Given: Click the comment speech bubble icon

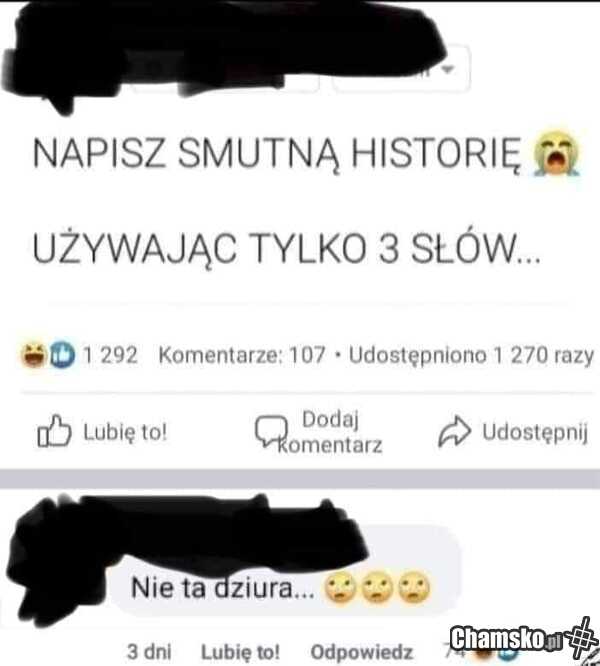Looking at the screenshot, I should 271,431.
